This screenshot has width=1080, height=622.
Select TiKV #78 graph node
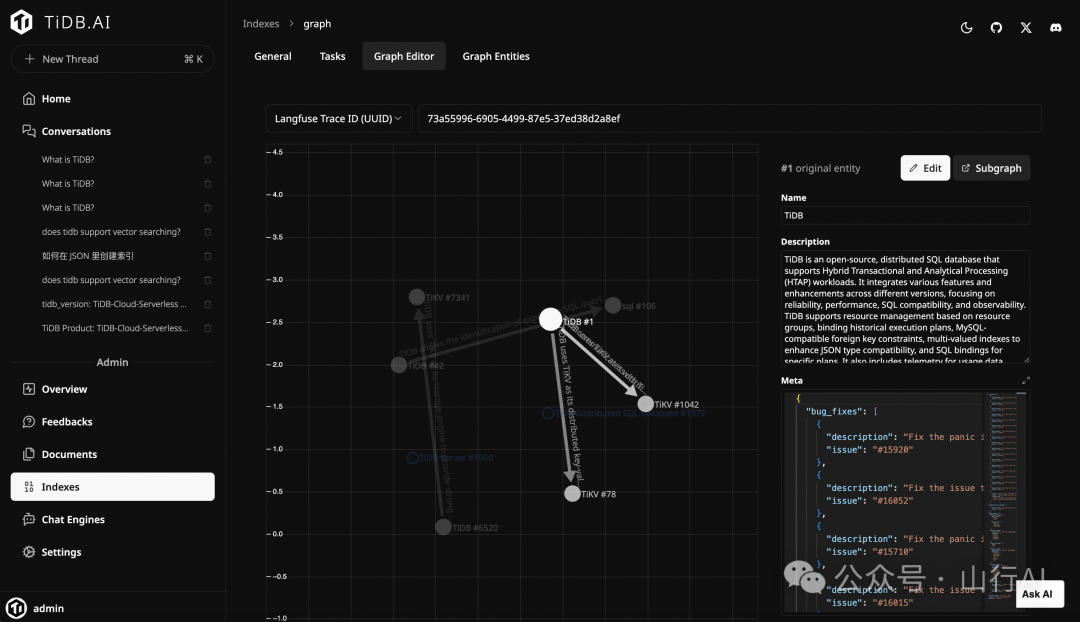coord(572,493)
